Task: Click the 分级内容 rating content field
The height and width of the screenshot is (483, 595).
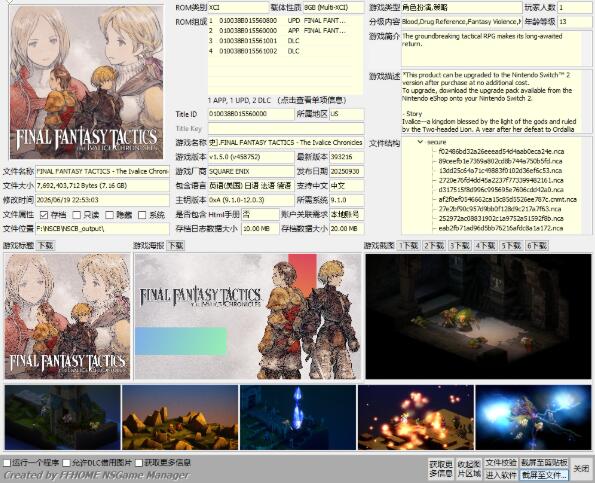Action: (461, 22)
